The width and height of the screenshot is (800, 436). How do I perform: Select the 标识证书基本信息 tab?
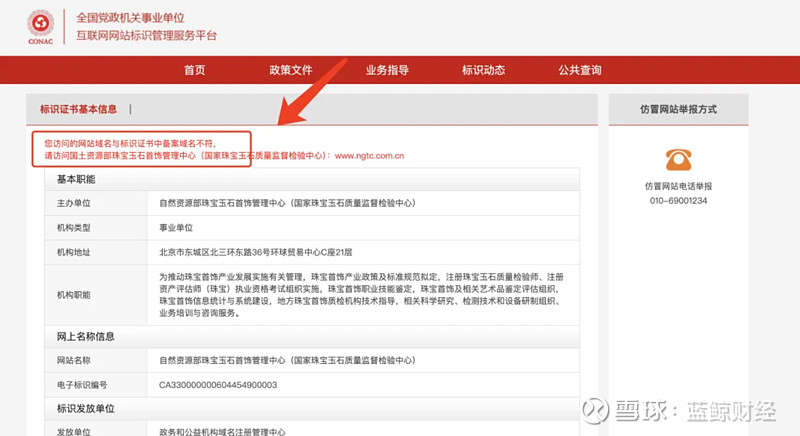point(79,109)
